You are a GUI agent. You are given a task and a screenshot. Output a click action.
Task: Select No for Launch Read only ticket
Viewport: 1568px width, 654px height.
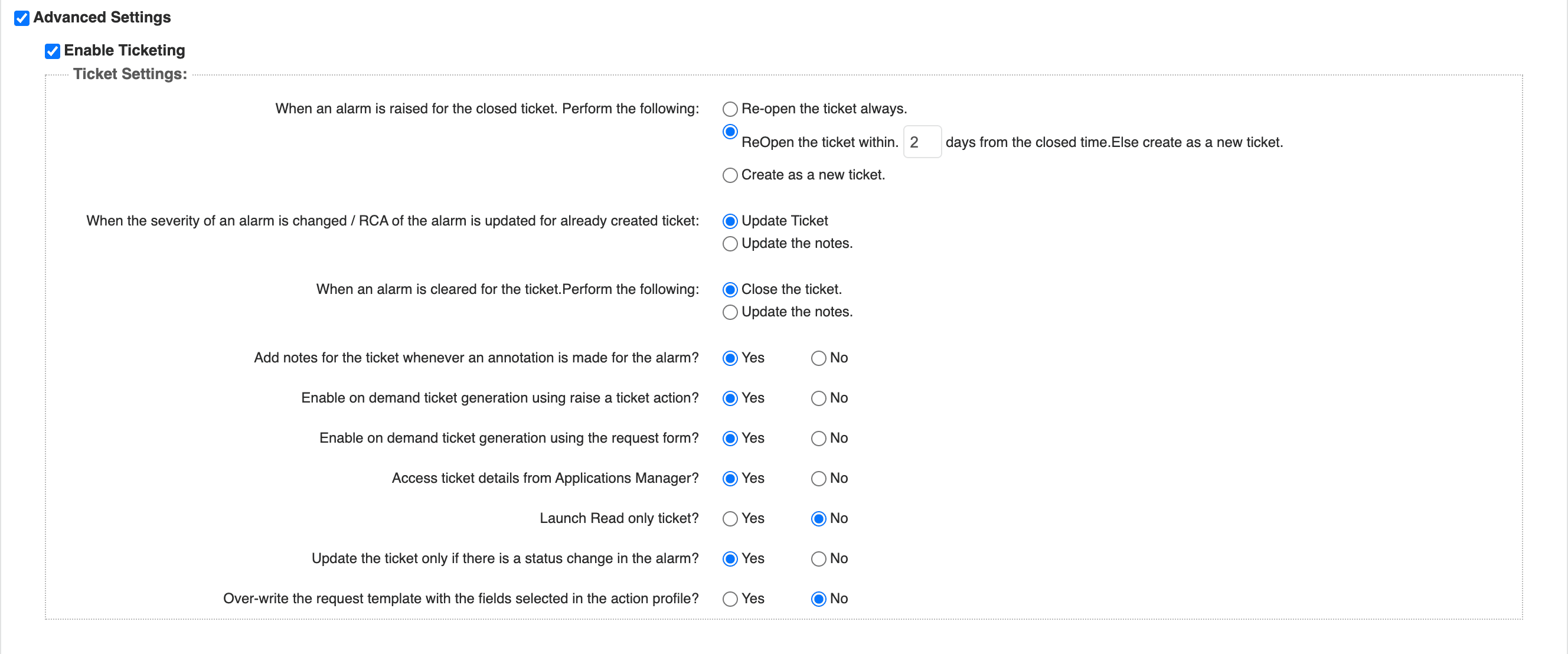click(818, 519)
